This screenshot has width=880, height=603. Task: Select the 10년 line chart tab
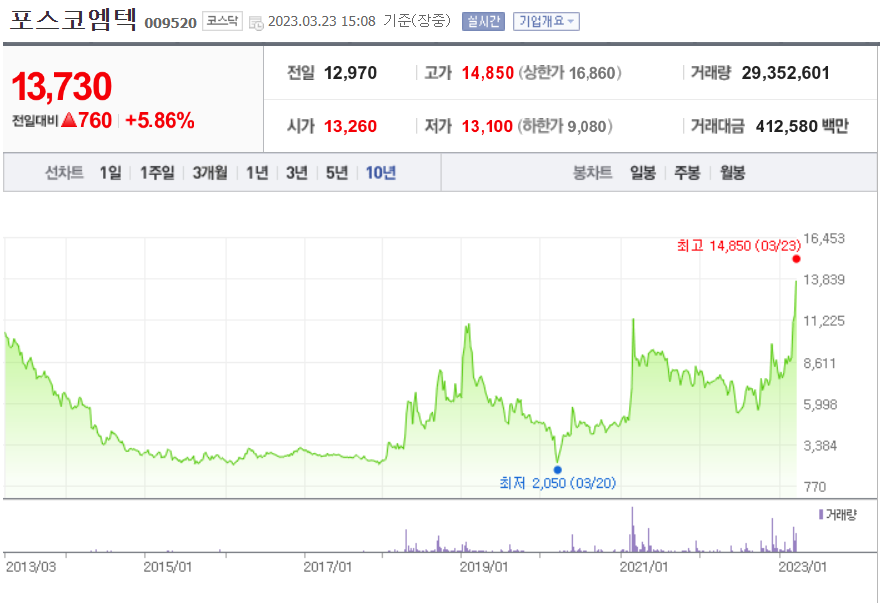coord(381,173)
